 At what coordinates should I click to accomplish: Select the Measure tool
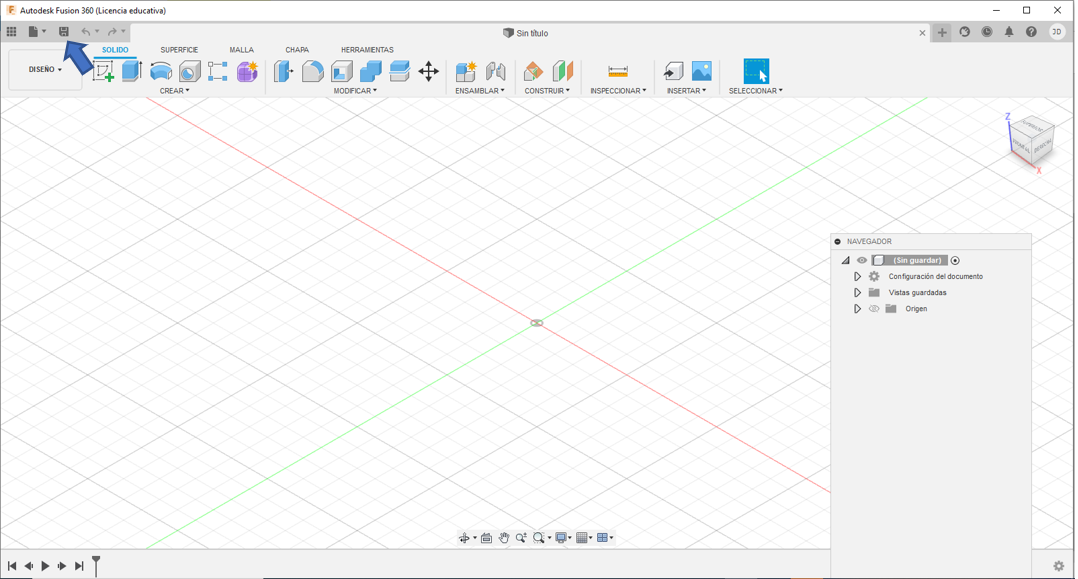(618, 71)
